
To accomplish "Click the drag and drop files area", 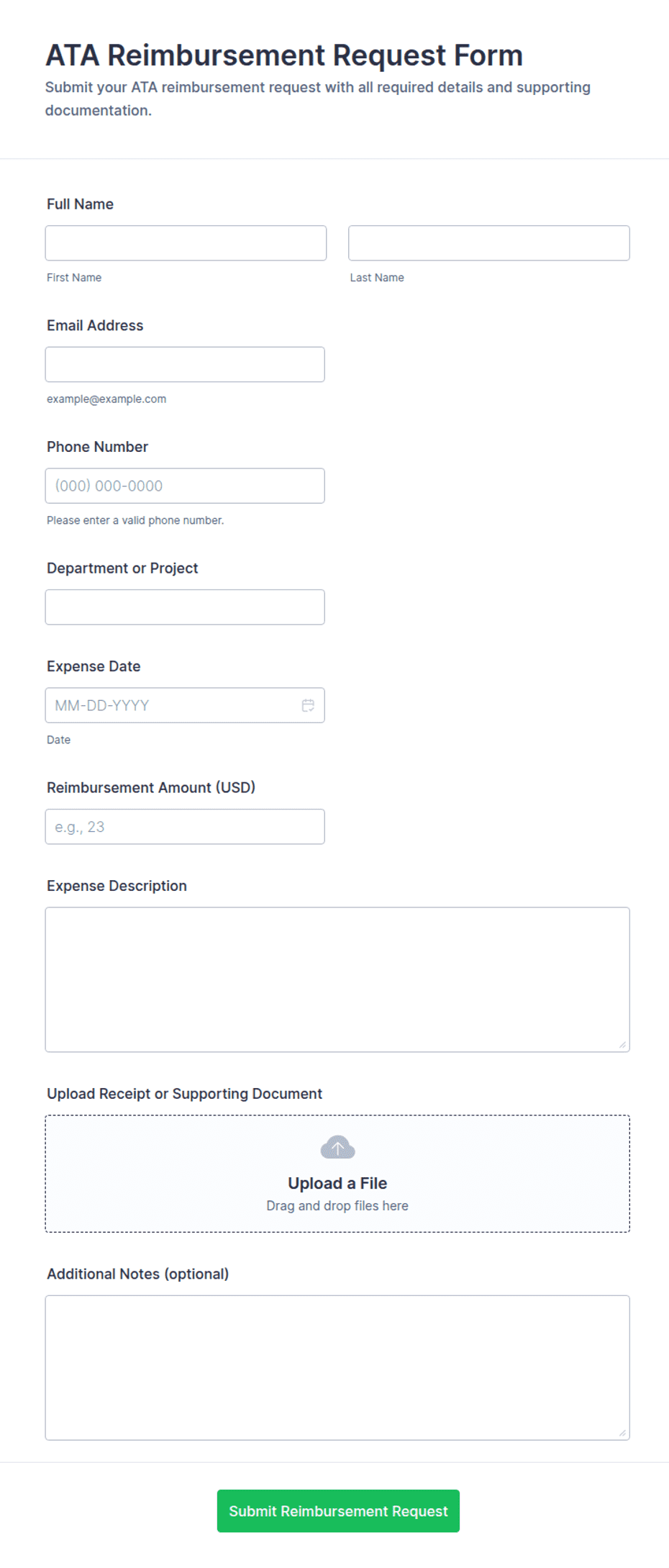I will click(x=337, y=1174).
